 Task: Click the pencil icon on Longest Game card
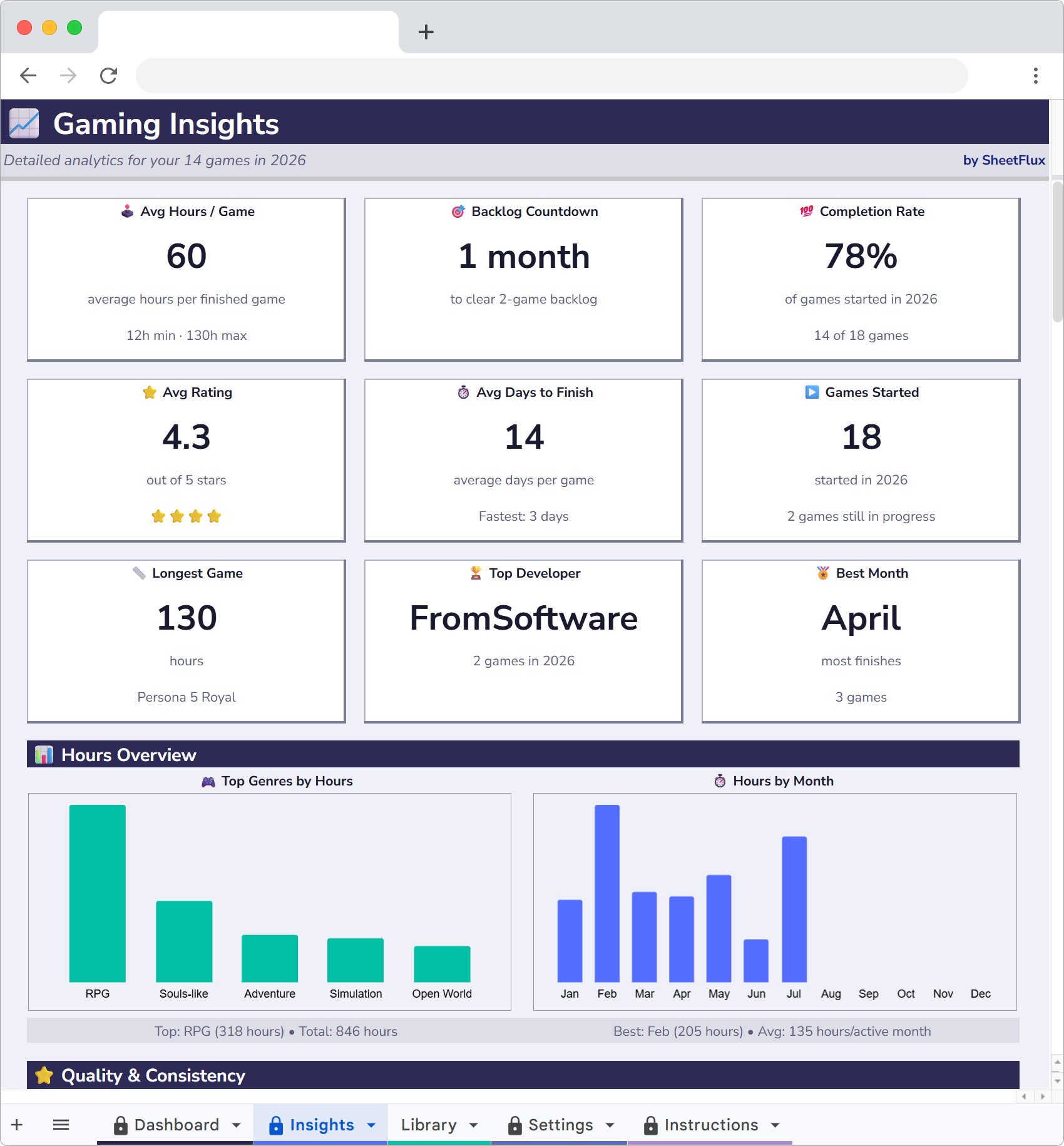pos(139,573)
